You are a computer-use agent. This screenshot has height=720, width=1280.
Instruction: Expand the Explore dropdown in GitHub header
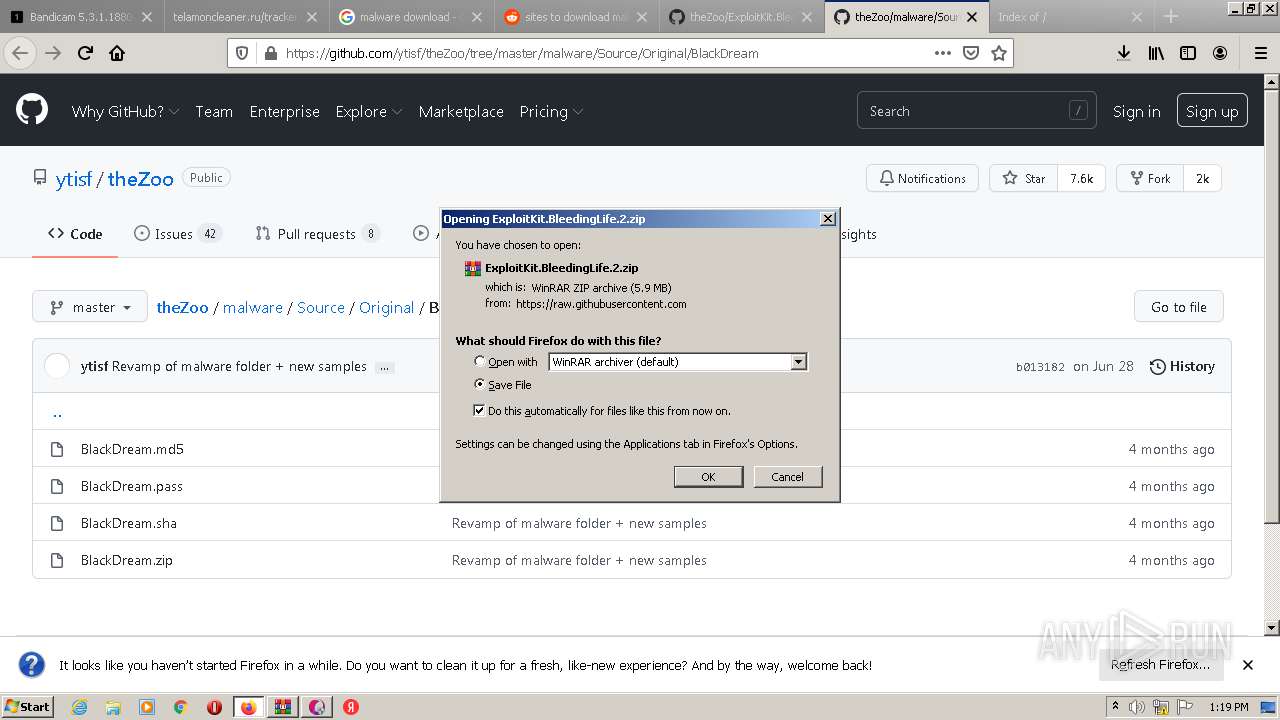click(369, 111)
